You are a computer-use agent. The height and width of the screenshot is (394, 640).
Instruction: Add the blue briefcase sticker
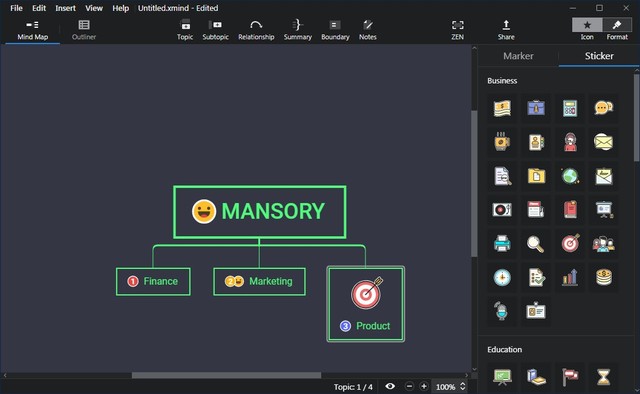(536, 108)
